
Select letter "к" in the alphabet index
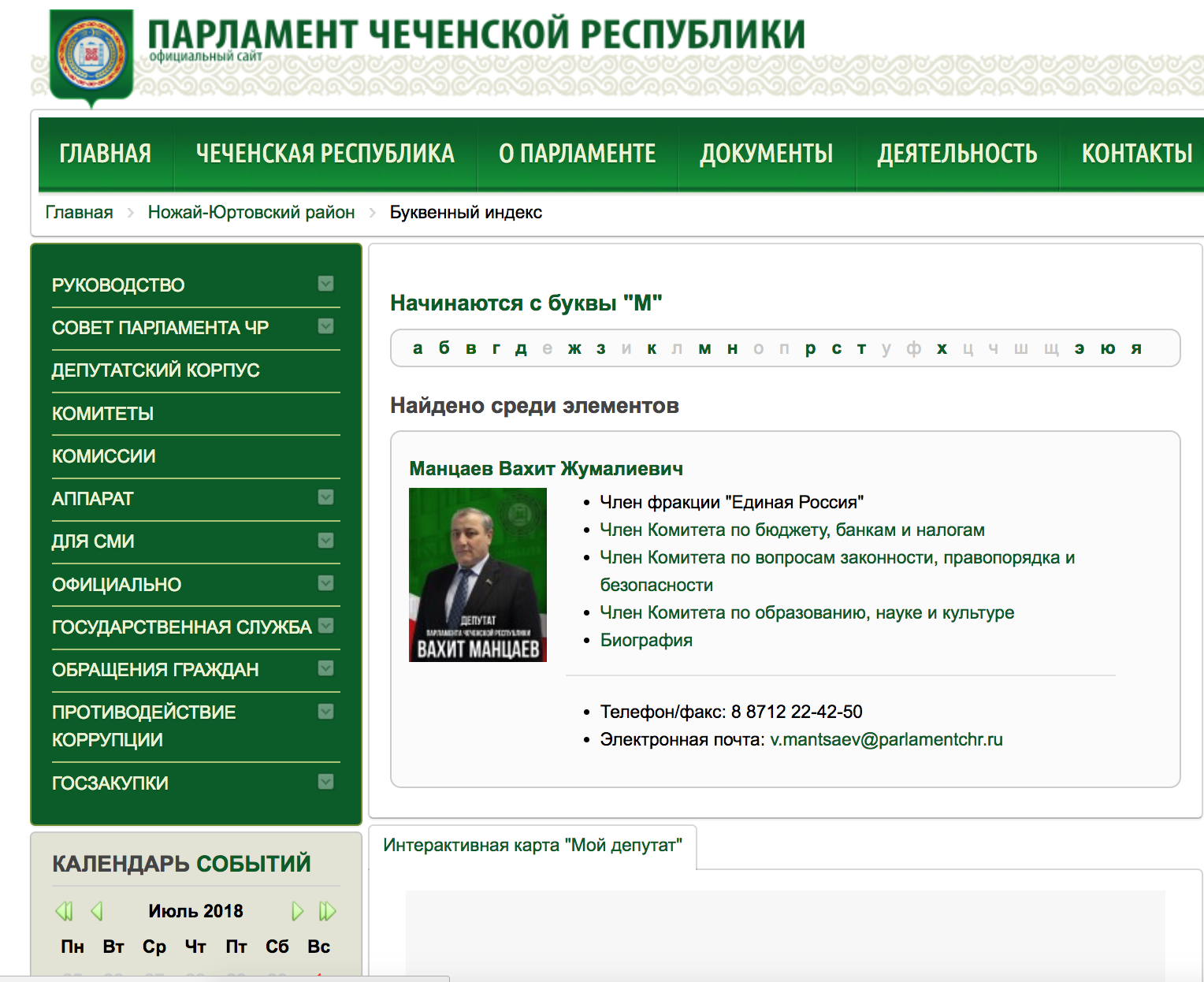click(652, 348)
